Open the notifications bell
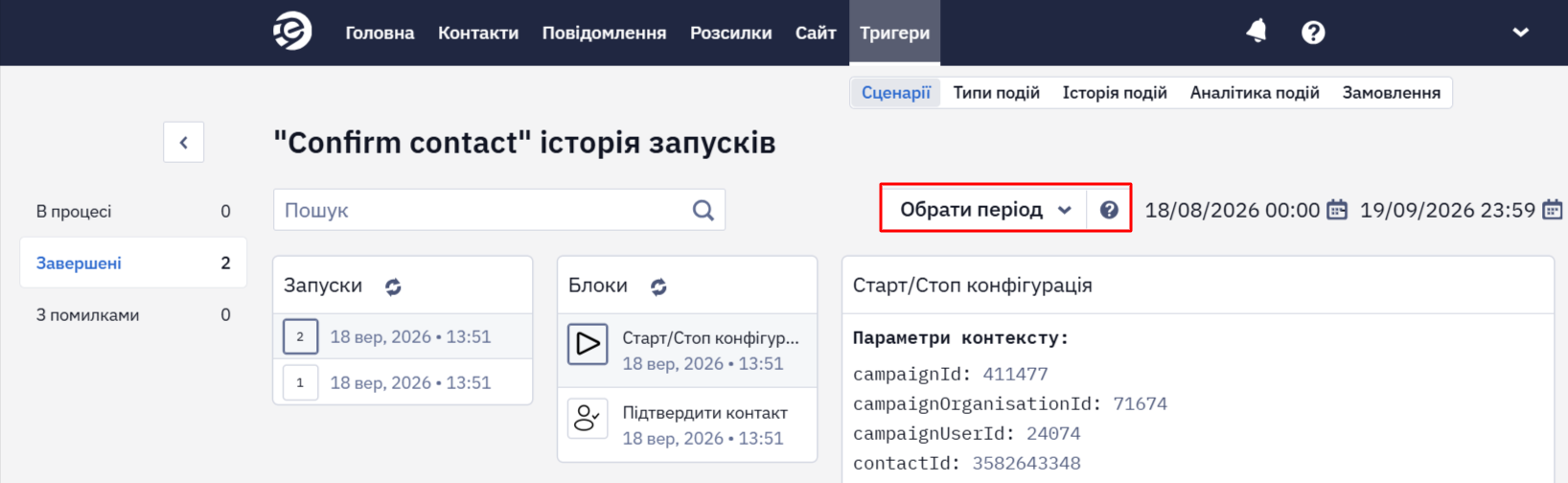The width and height of the screenshot is (1568, 483). (x=1257, y=32)
